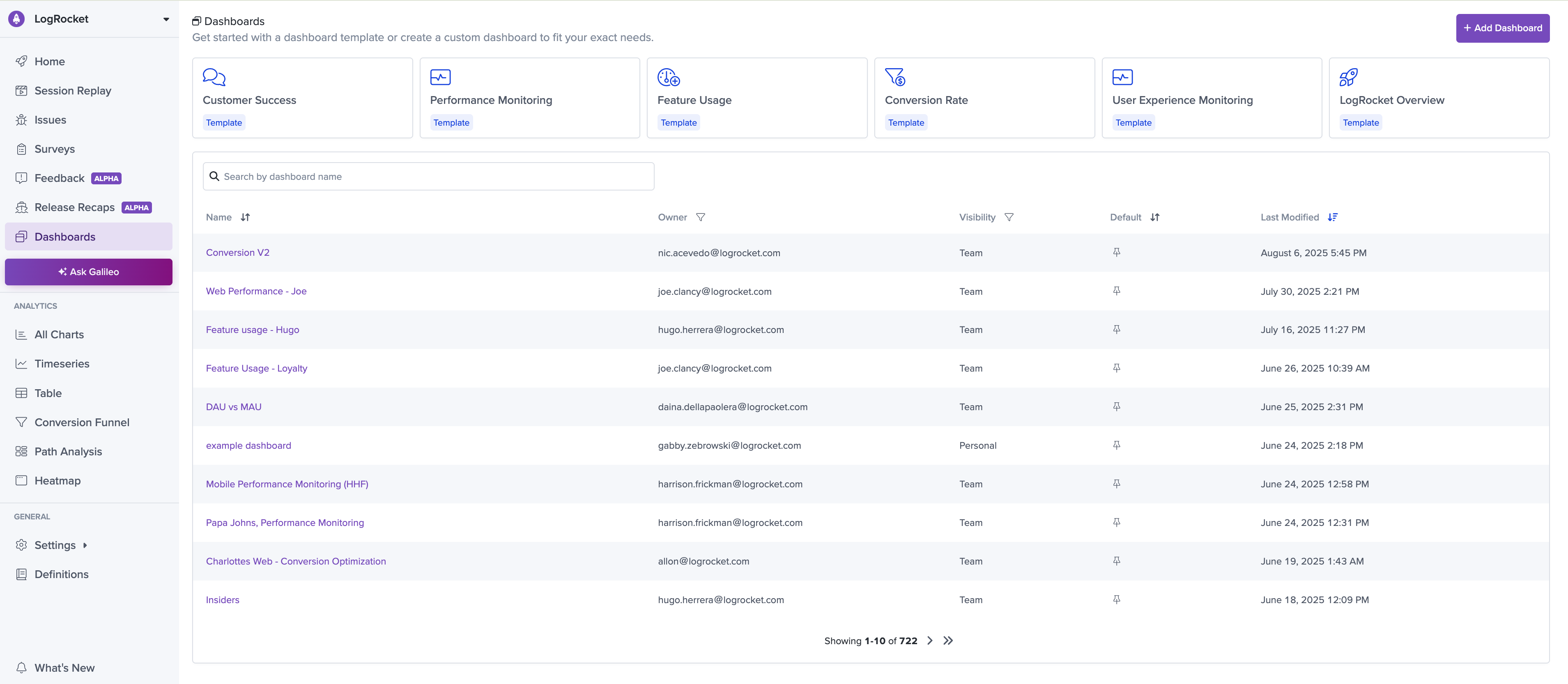
Task: Pin Papa Johns dashboard as default
Action: (1116, 522)
